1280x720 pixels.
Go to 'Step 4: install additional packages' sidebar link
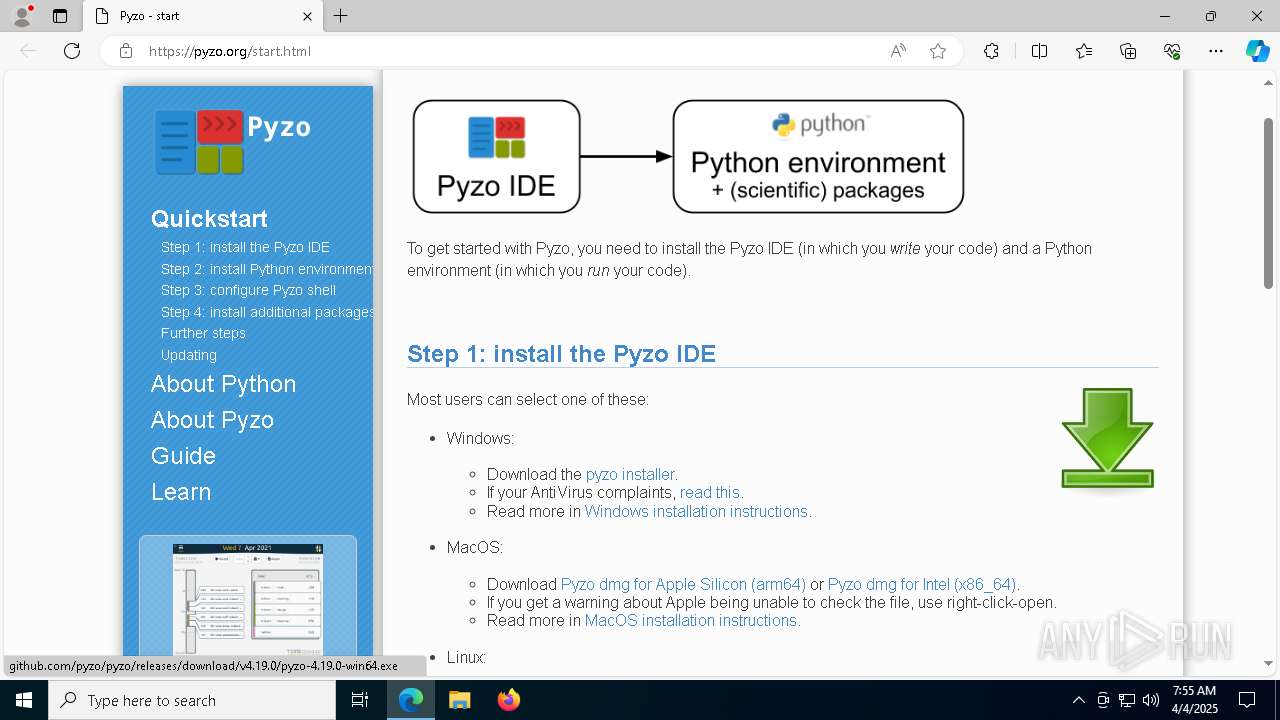[267, 312]
